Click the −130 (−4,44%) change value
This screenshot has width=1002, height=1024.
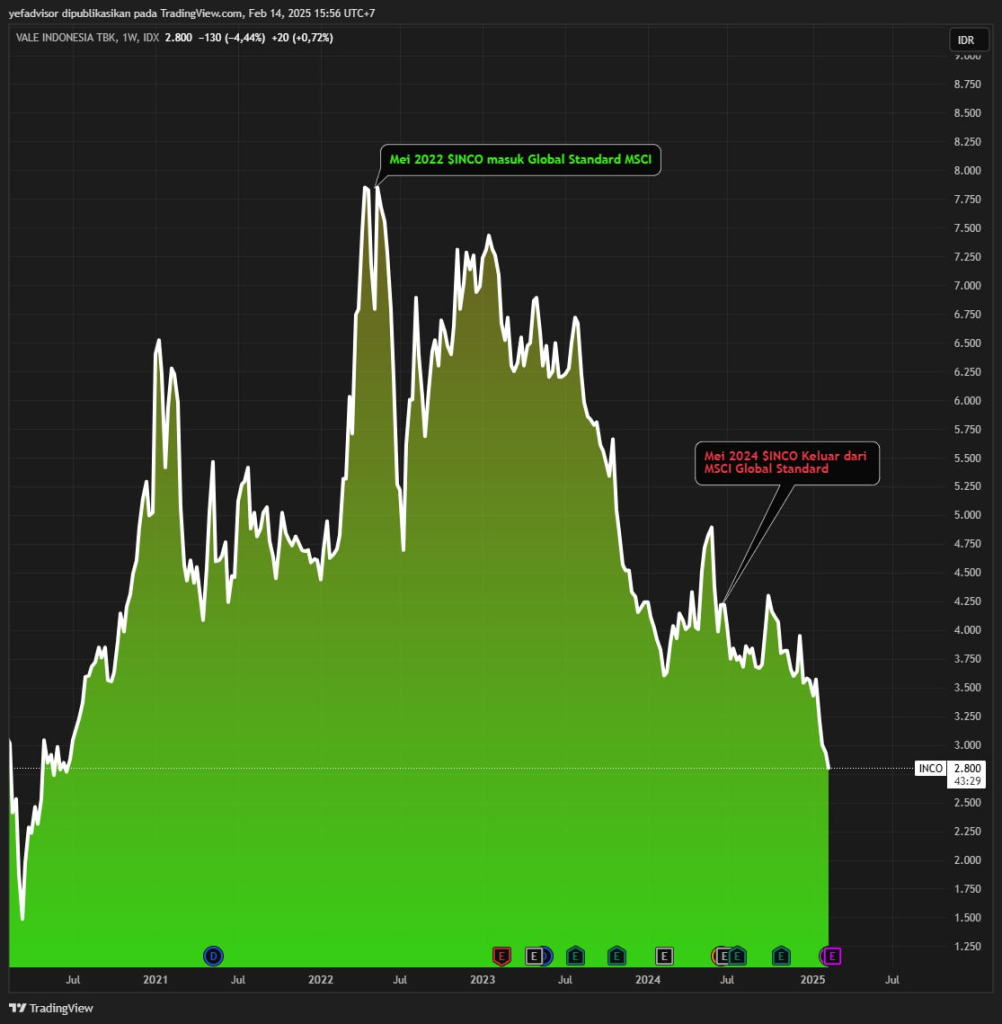[x=232, y=38]
